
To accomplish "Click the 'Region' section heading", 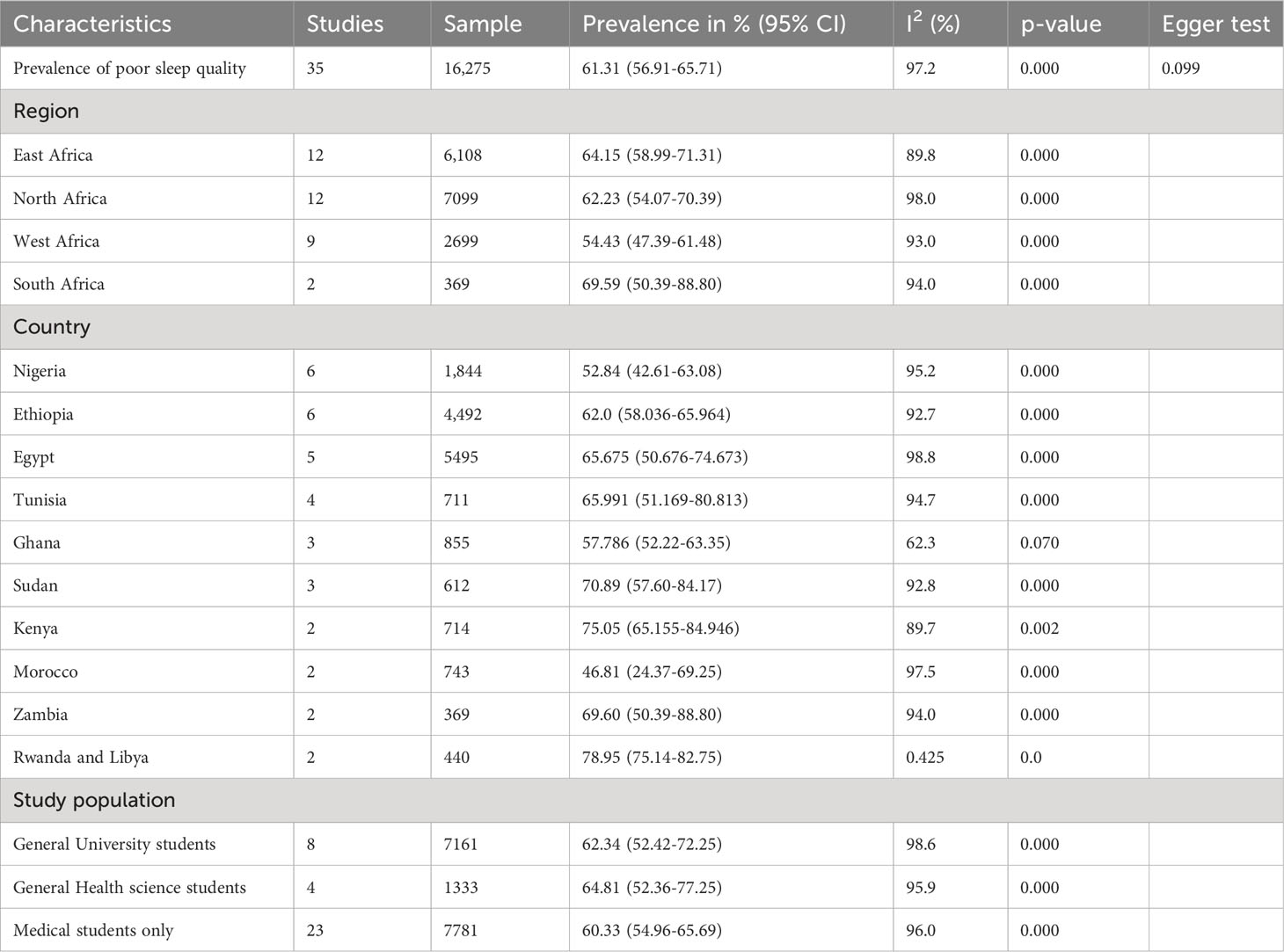I will point(46,112).
